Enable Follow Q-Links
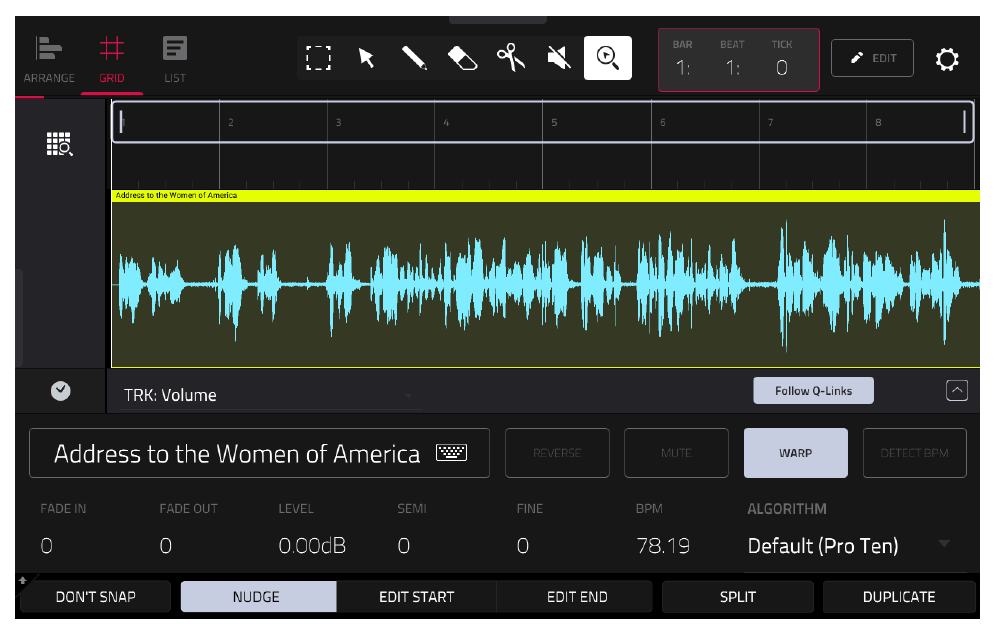 813,391
